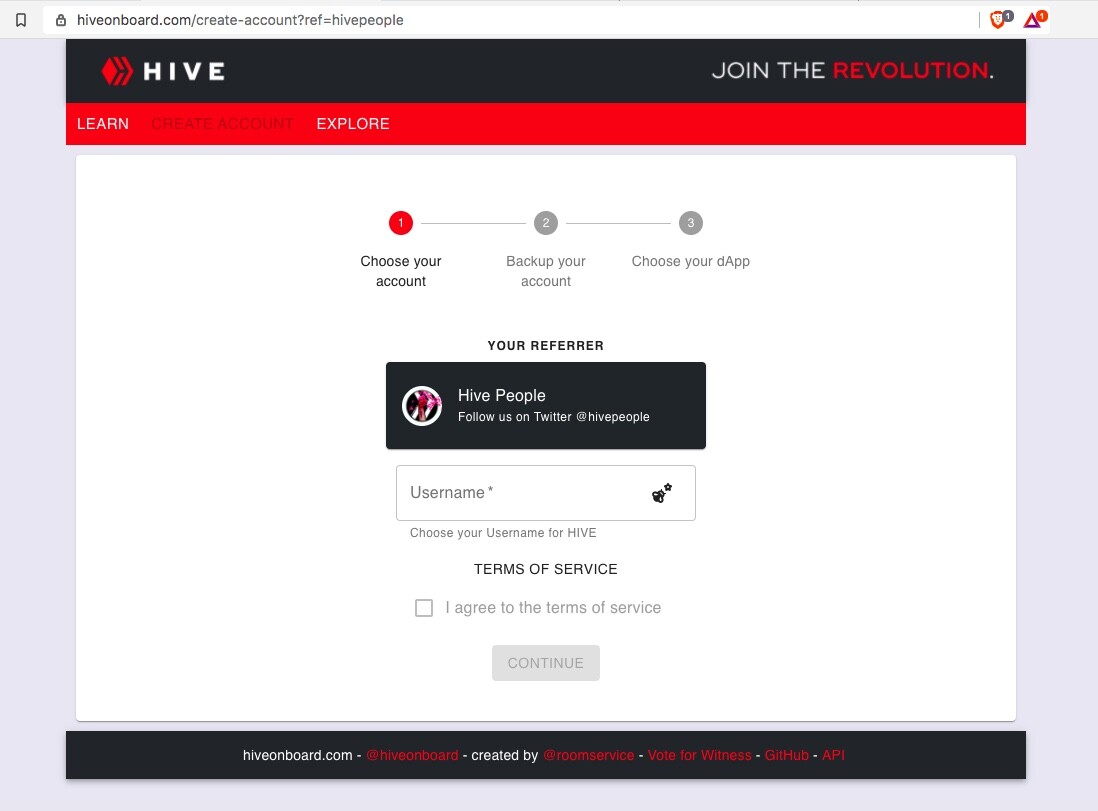Image resolution: width=1098 pixels, height=811 pixels.
Task: Click into the Username input field
Action: [x=545, y=493]
